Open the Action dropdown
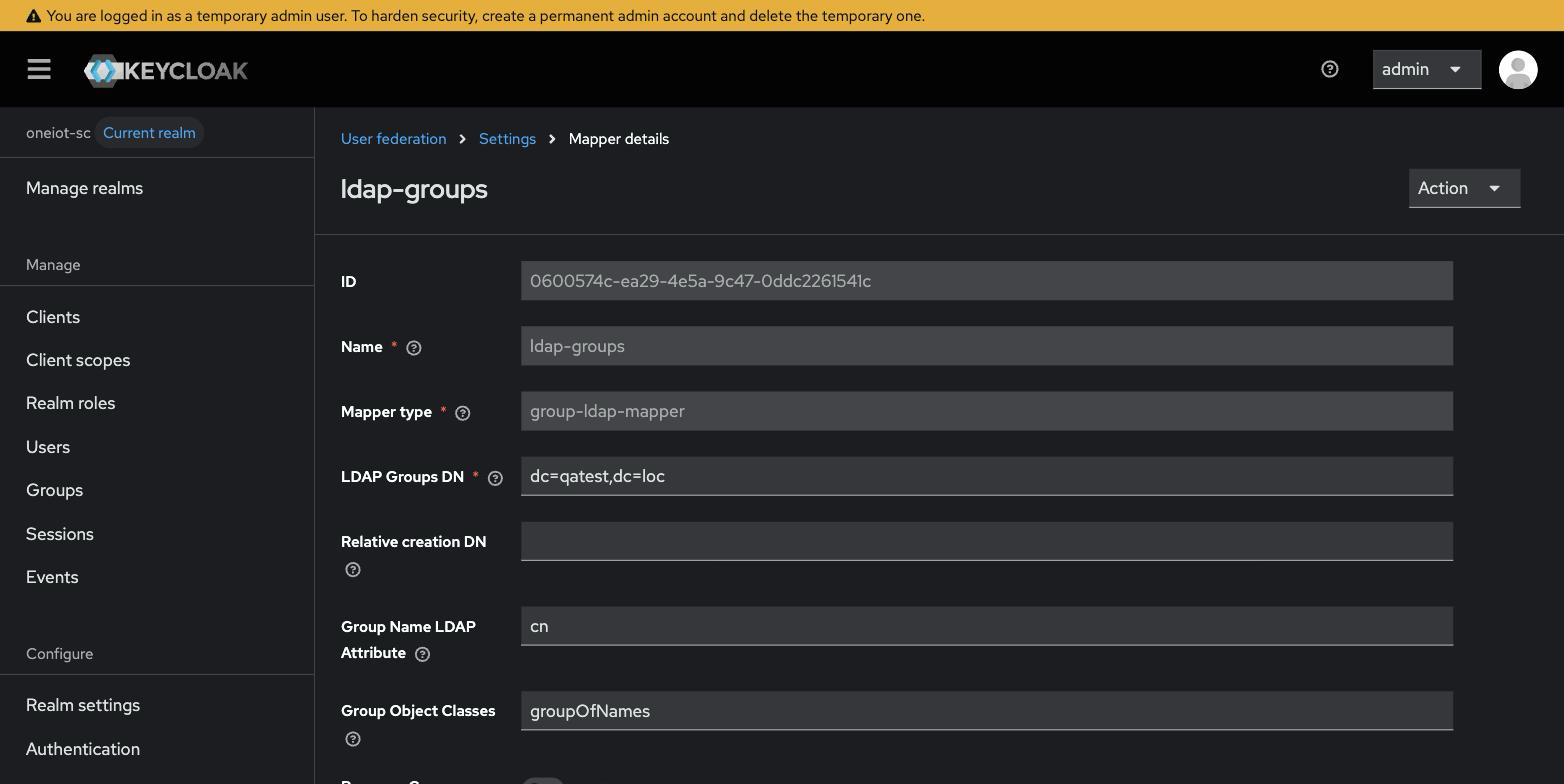This screenshot has width=1564, height=784. (1464, 188)
